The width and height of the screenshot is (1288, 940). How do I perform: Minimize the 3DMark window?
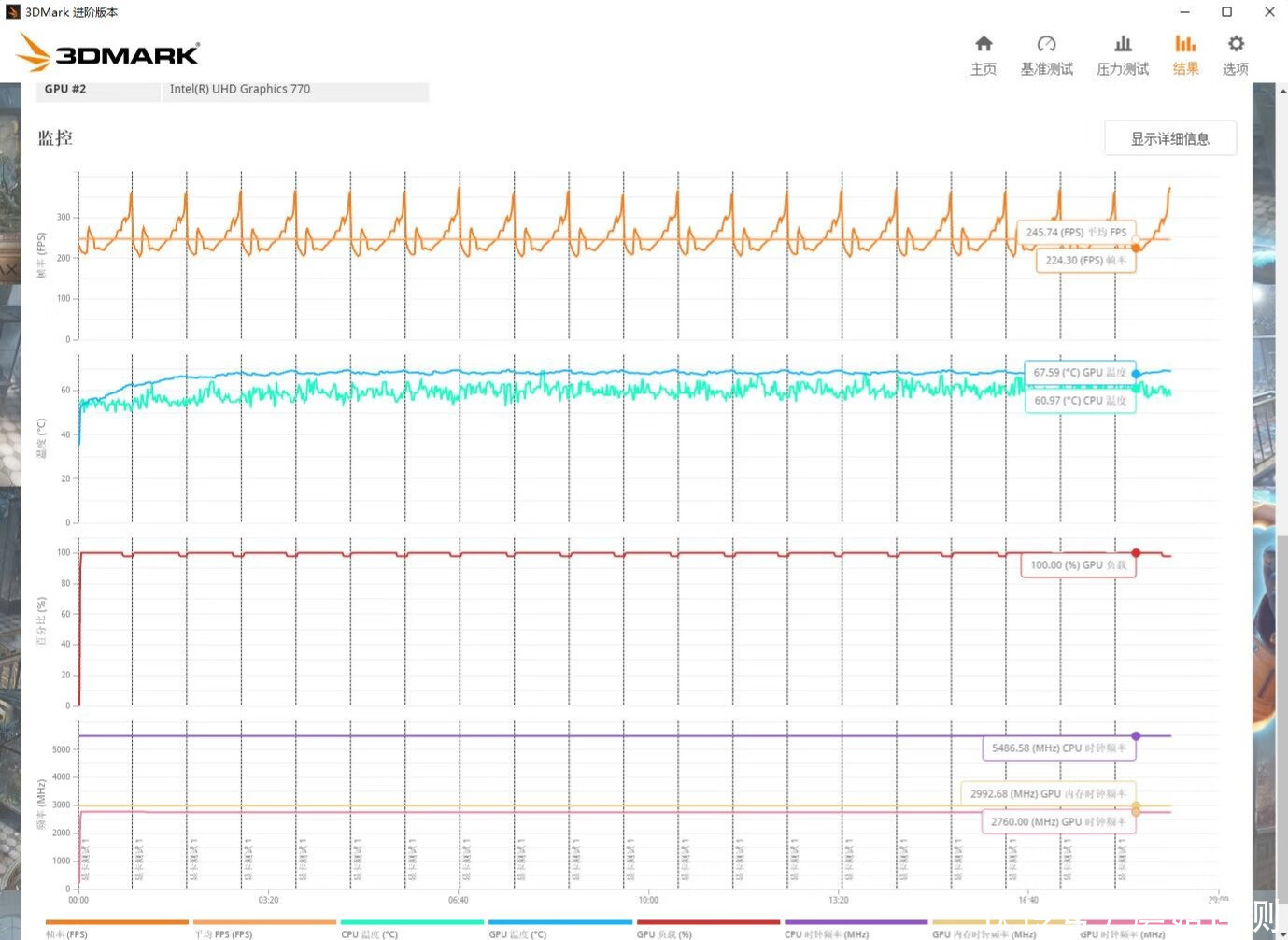(1184, 12)
